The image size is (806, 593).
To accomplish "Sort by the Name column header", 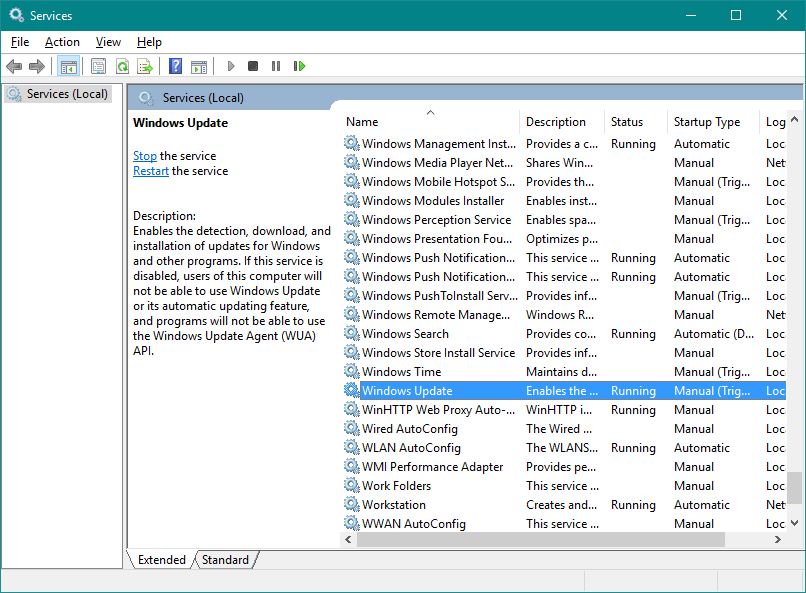I will click(x=430, y=122).
